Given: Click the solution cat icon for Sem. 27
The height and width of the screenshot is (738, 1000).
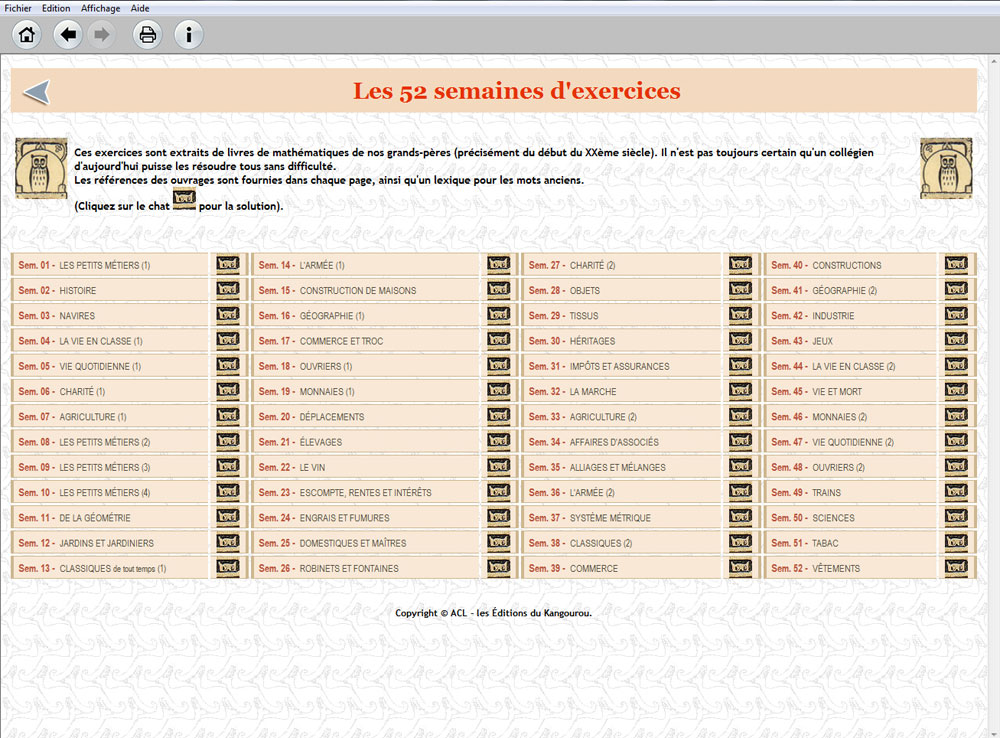Looking at the screenshot, I should [740, 265].
